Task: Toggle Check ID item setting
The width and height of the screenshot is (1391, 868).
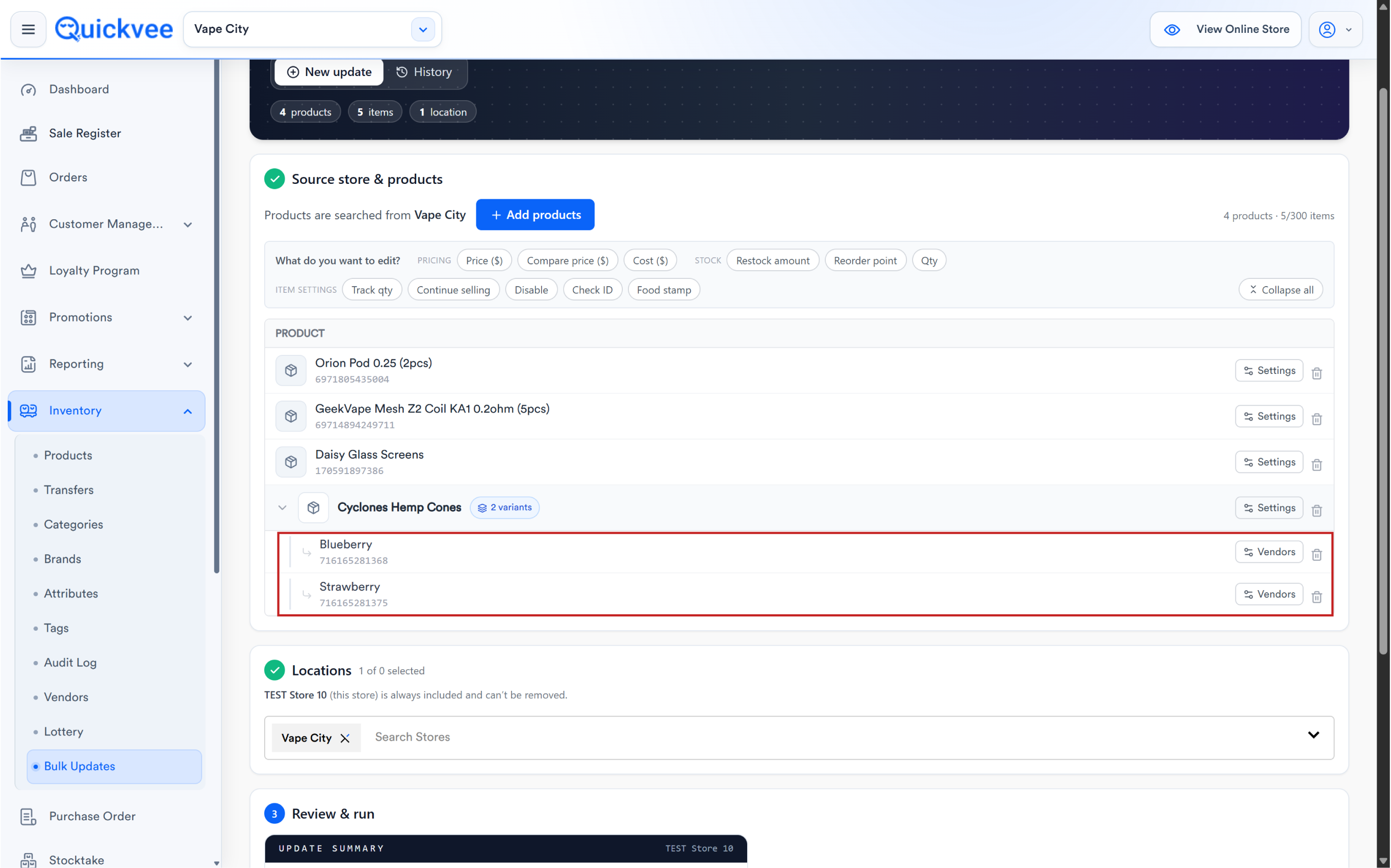Action: [x=592, y=290]
